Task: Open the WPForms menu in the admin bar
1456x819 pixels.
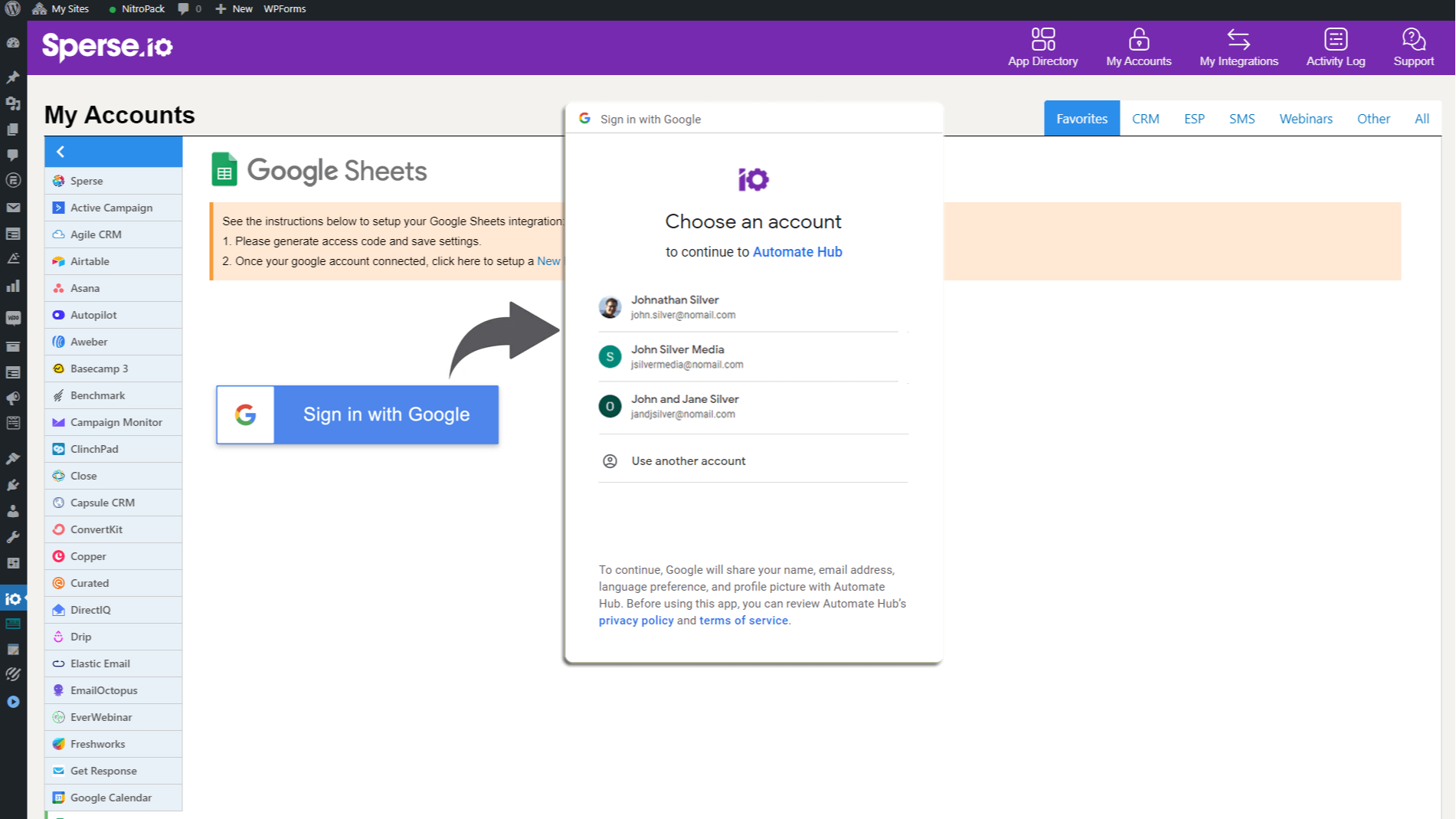Action: point(284,9)
